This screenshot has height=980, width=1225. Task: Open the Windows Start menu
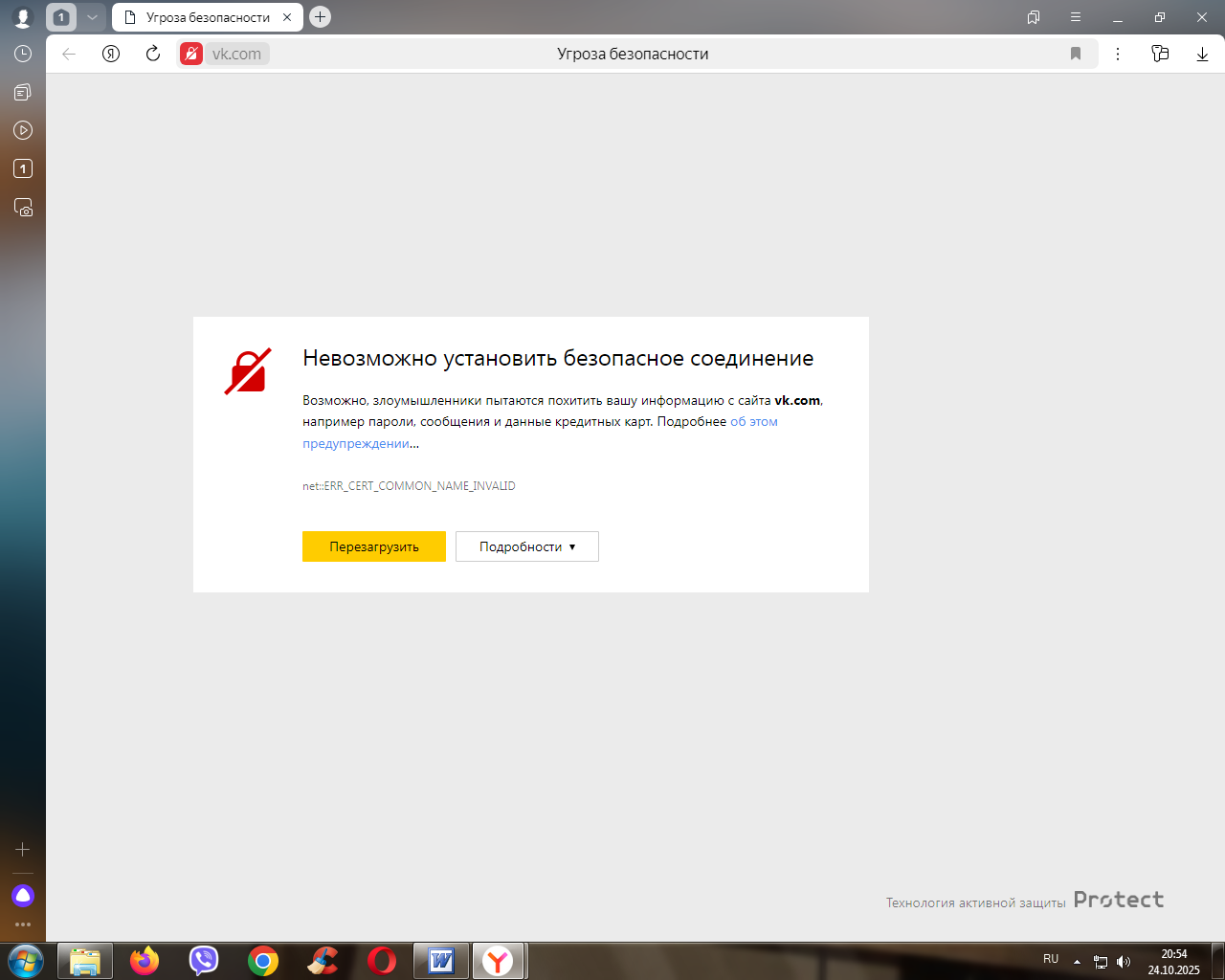[25, 961]
